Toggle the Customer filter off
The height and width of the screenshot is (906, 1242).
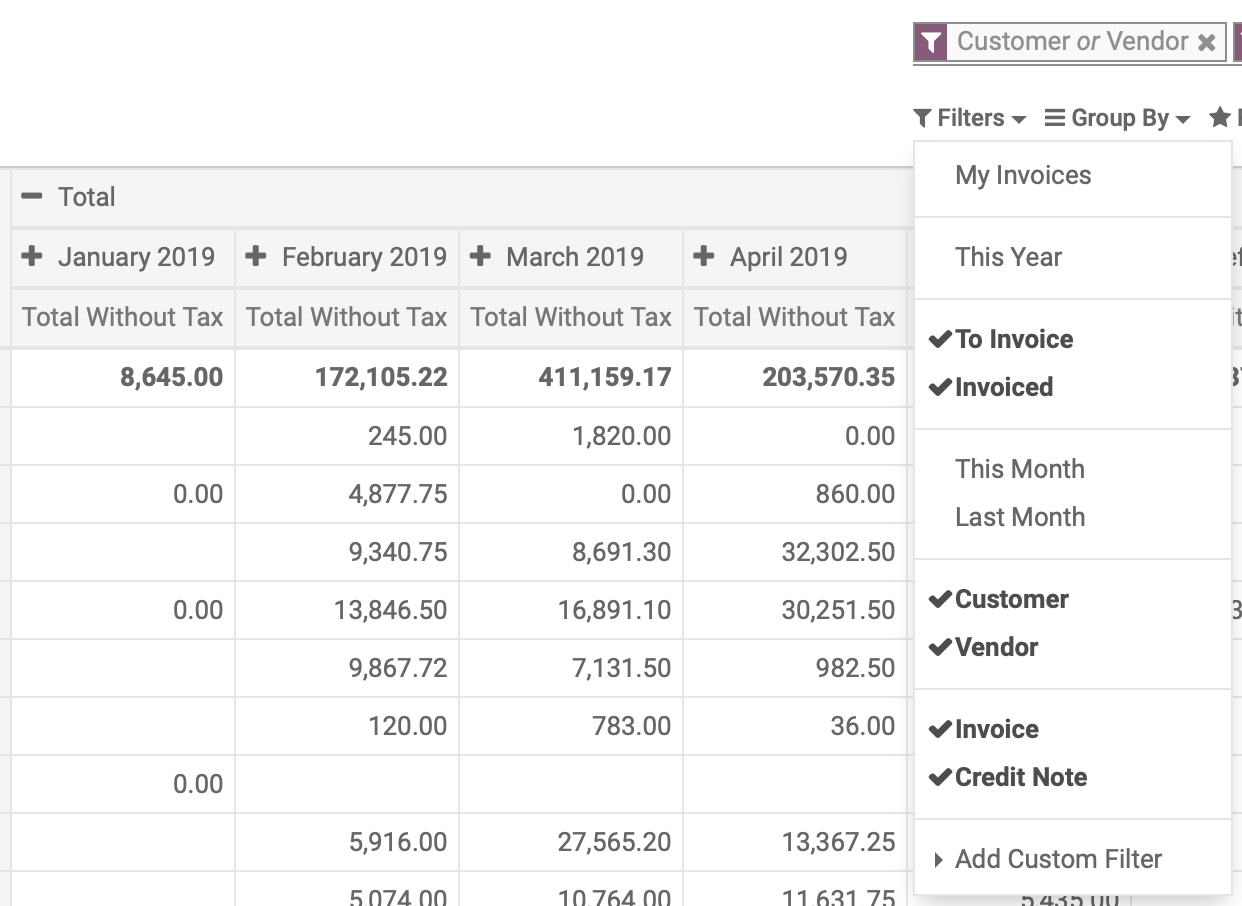tap(1072, 599)
